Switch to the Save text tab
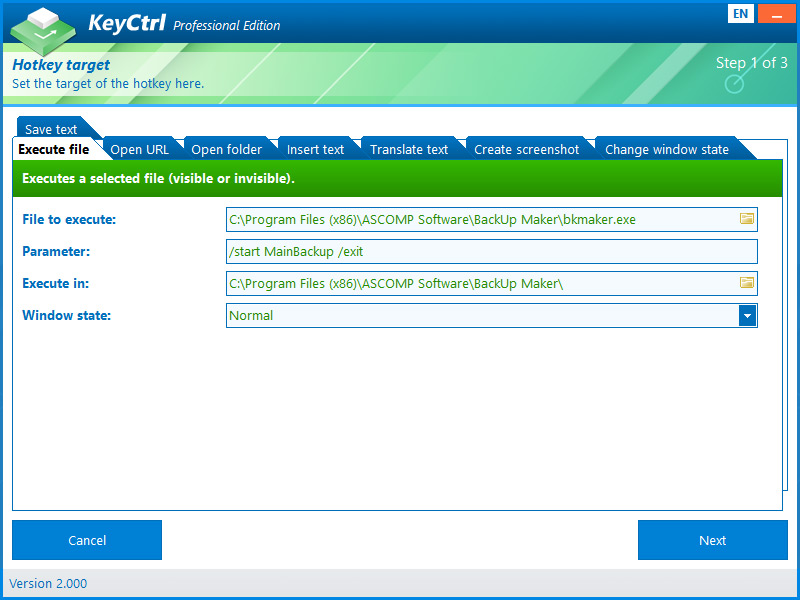Screen dimensions: 800x600 click(51, 129)
